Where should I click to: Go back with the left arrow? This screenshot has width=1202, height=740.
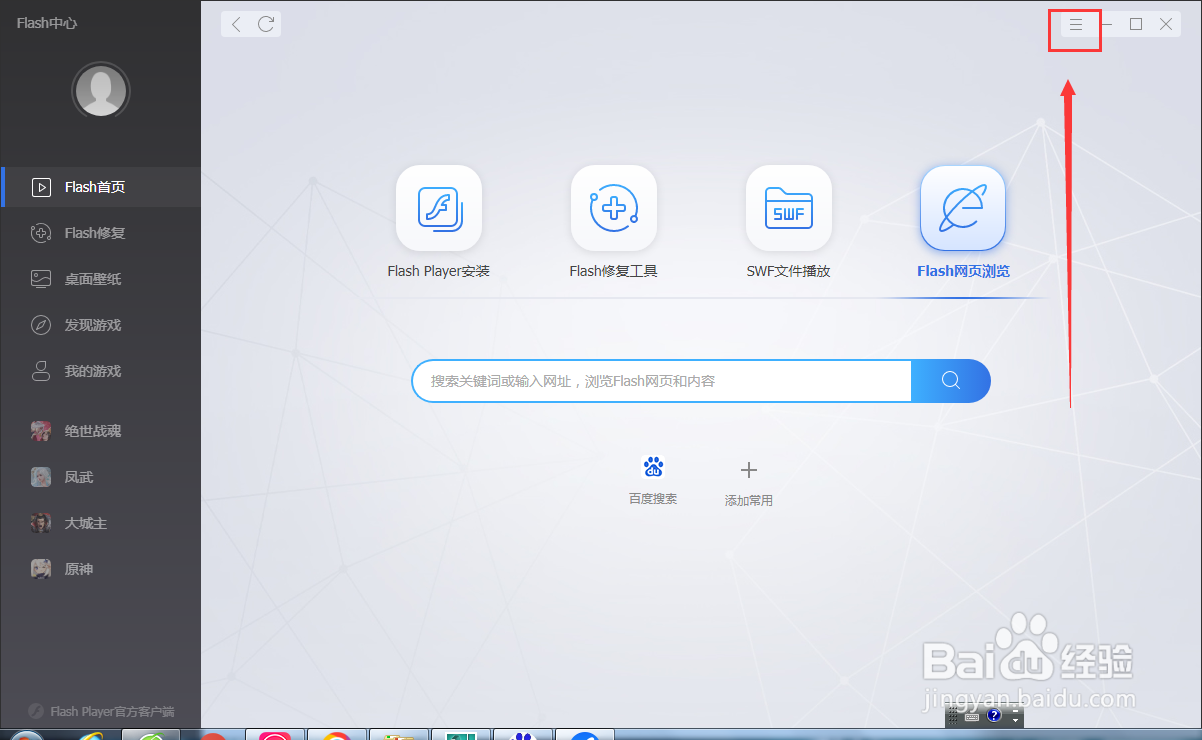[236, 24]
